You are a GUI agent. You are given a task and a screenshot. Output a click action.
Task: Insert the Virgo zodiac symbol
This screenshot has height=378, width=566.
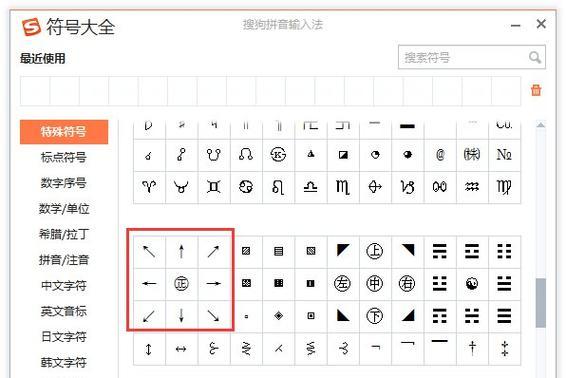click(x=504, y=187)
